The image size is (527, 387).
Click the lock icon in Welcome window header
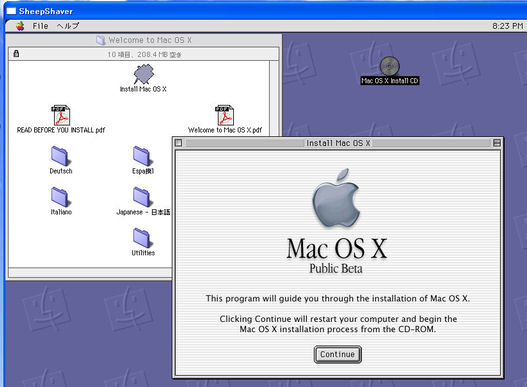(x=16, y=54)
